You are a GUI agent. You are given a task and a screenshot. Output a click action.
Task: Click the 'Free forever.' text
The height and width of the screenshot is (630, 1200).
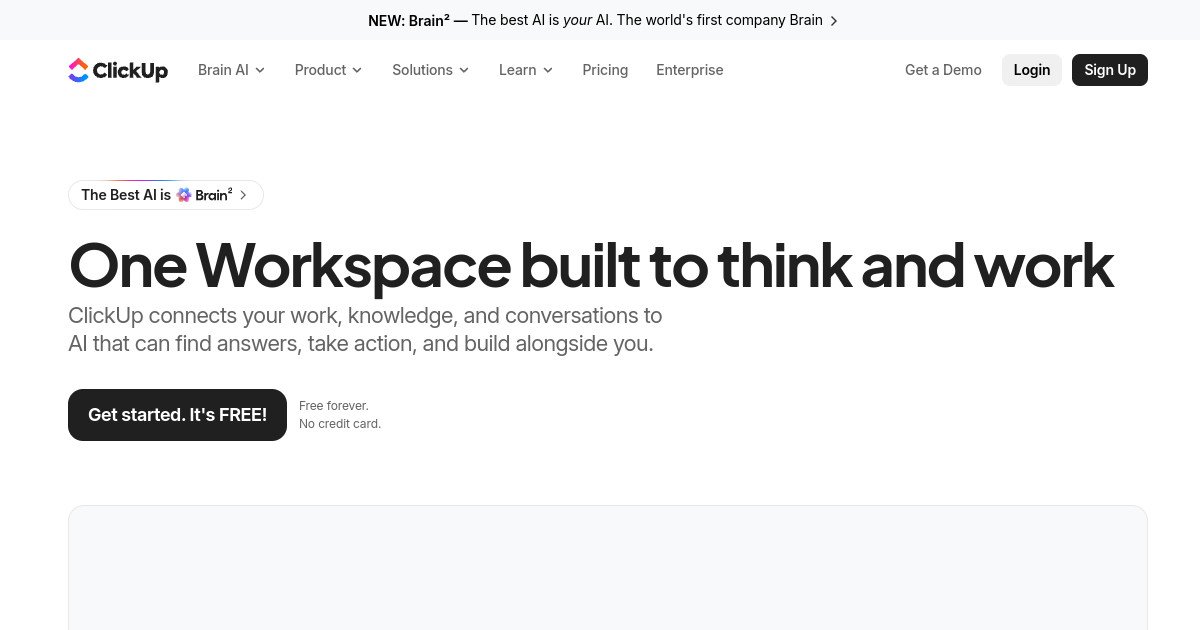(334, 406)
